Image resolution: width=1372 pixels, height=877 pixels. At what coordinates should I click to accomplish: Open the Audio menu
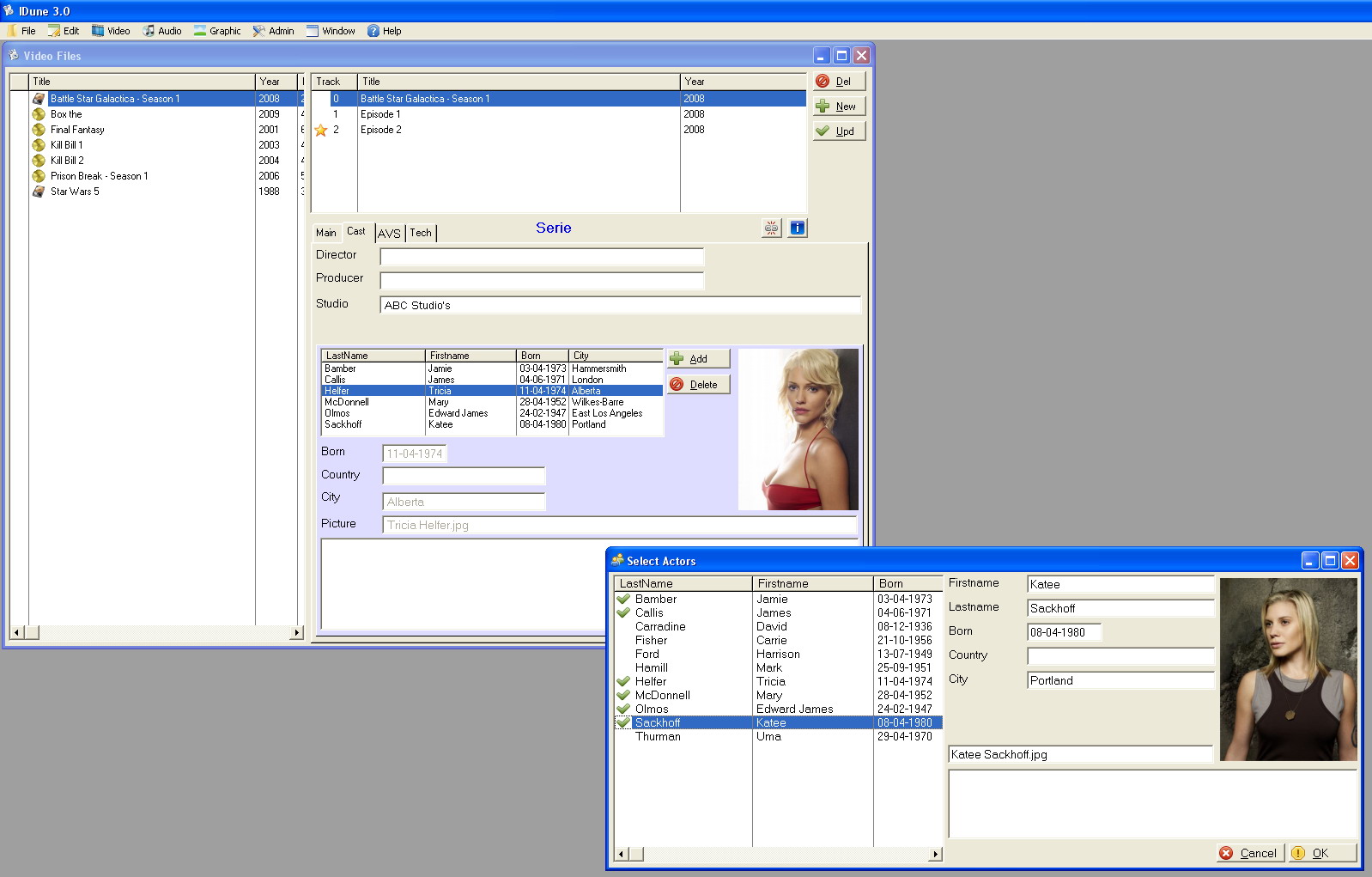point(162,31)
